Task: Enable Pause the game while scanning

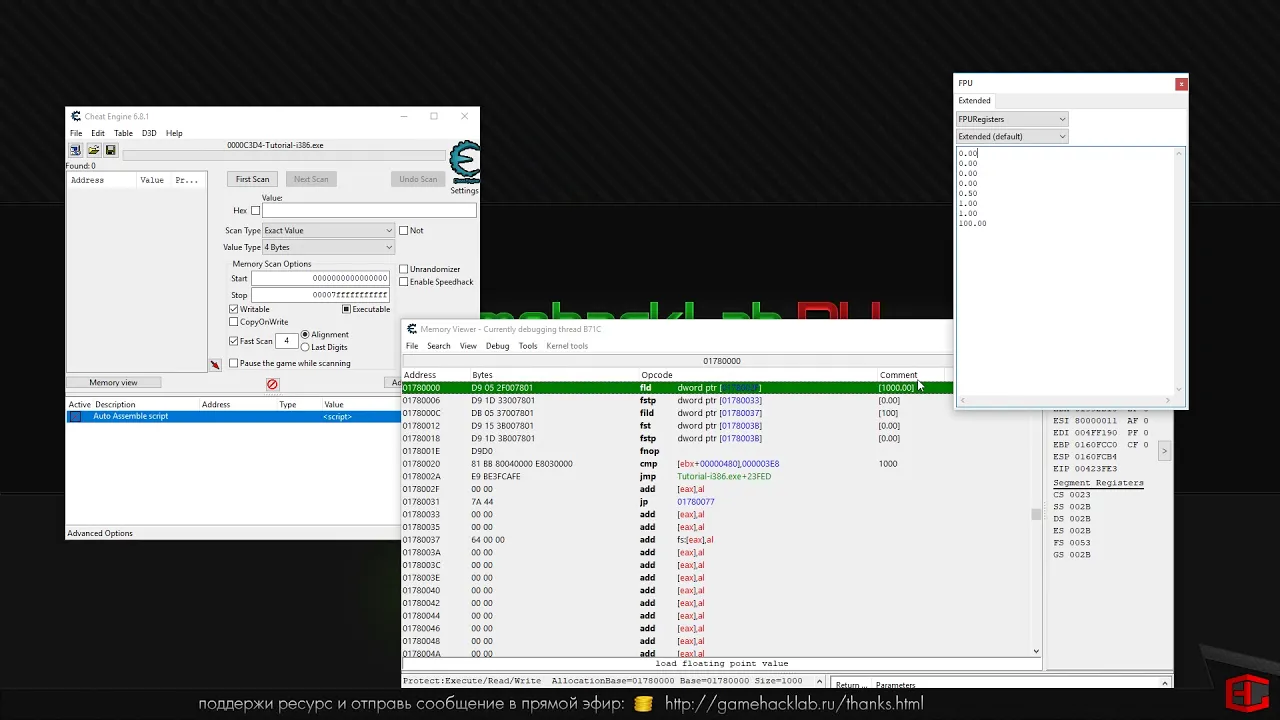Action: (x=234, y=363)
